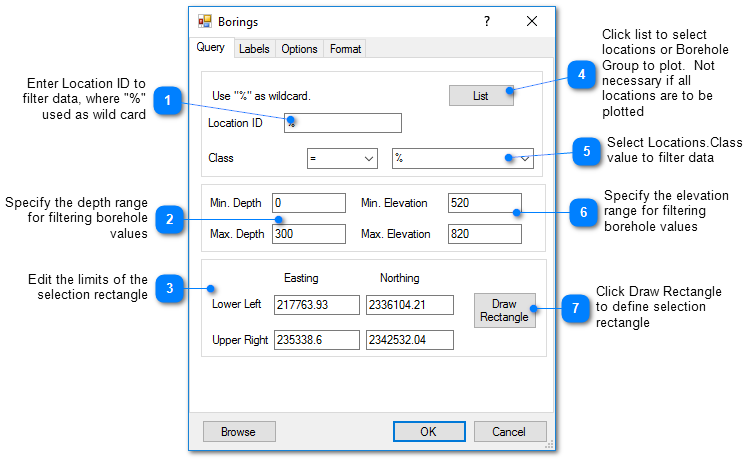Click the List button

point(481,95)
